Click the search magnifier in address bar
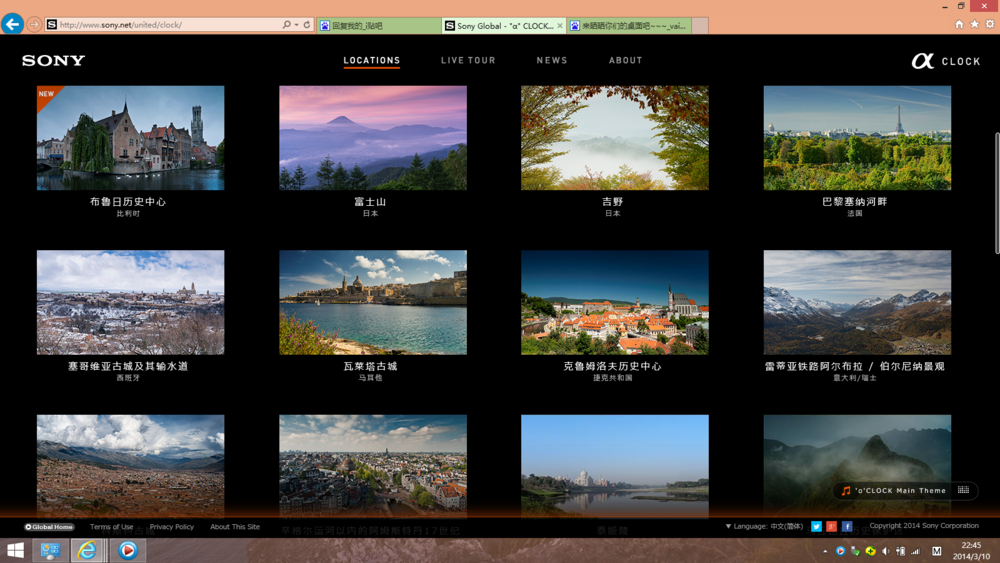The width and height of the screenshot is (1000, 563). (286, 24)
